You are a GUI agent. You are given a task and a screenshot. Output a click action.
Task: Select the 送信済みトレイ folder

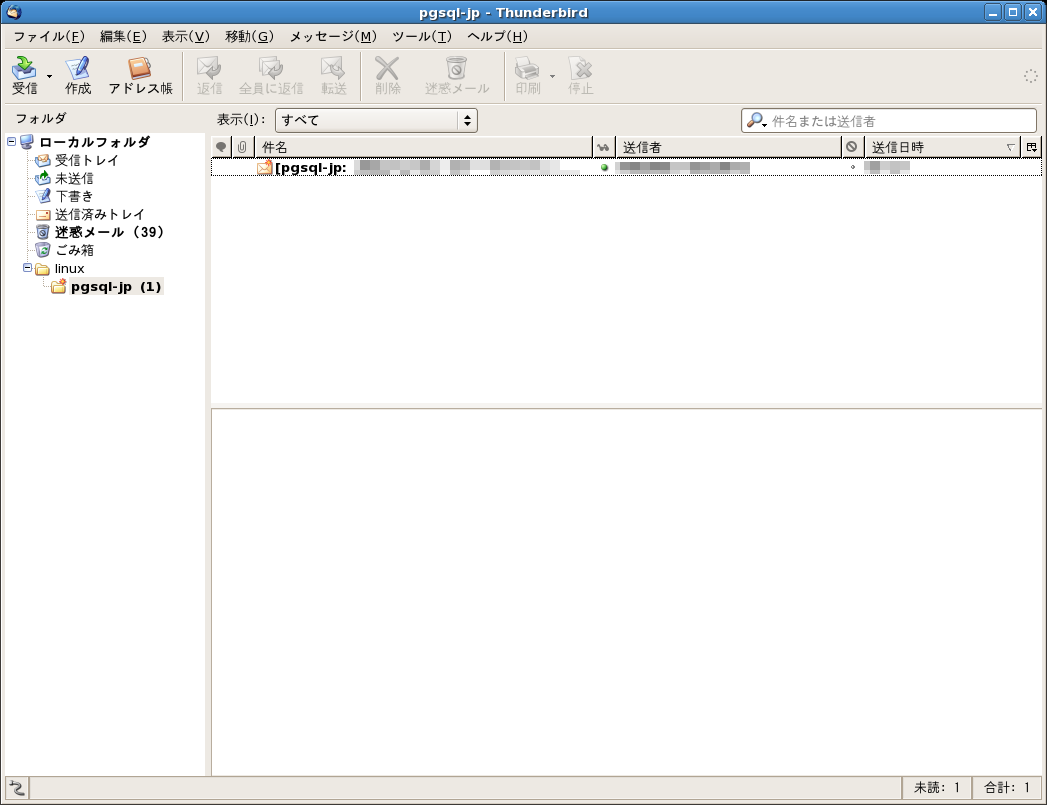pyautogui.click(x=99, y=214)
